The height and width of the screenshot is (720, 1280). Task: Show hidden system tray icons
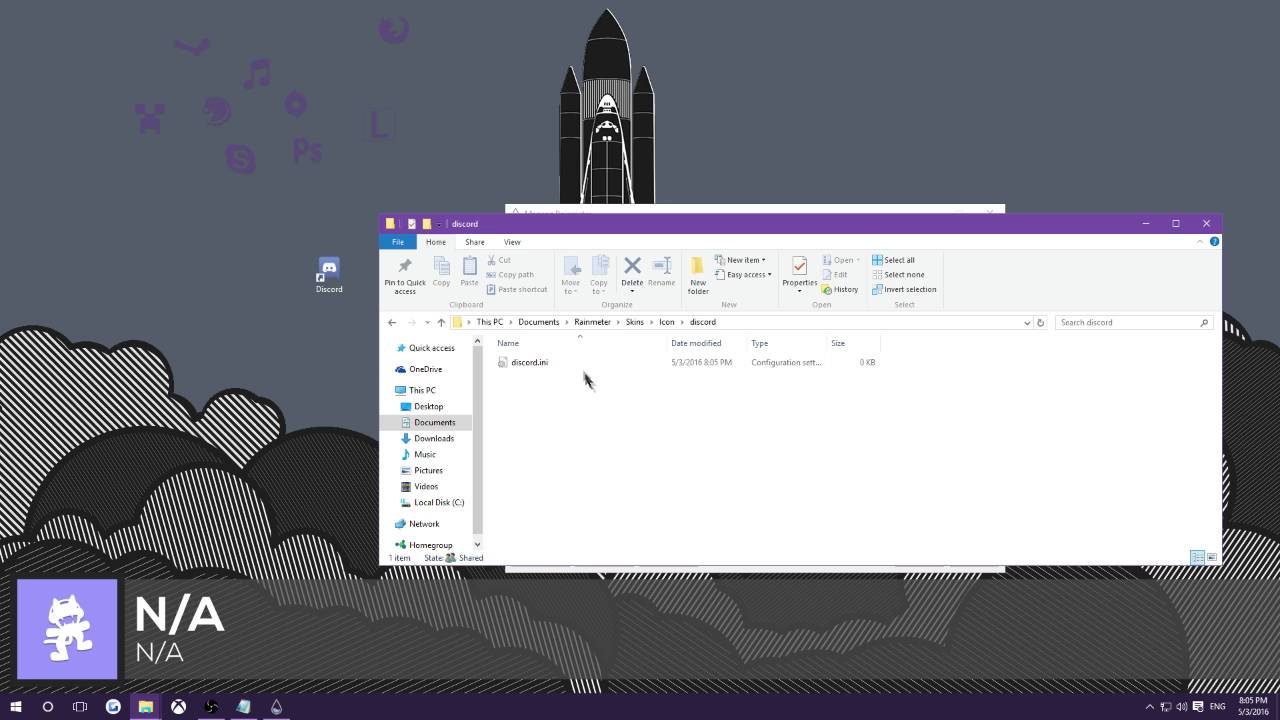click(x=1149, y=707)
